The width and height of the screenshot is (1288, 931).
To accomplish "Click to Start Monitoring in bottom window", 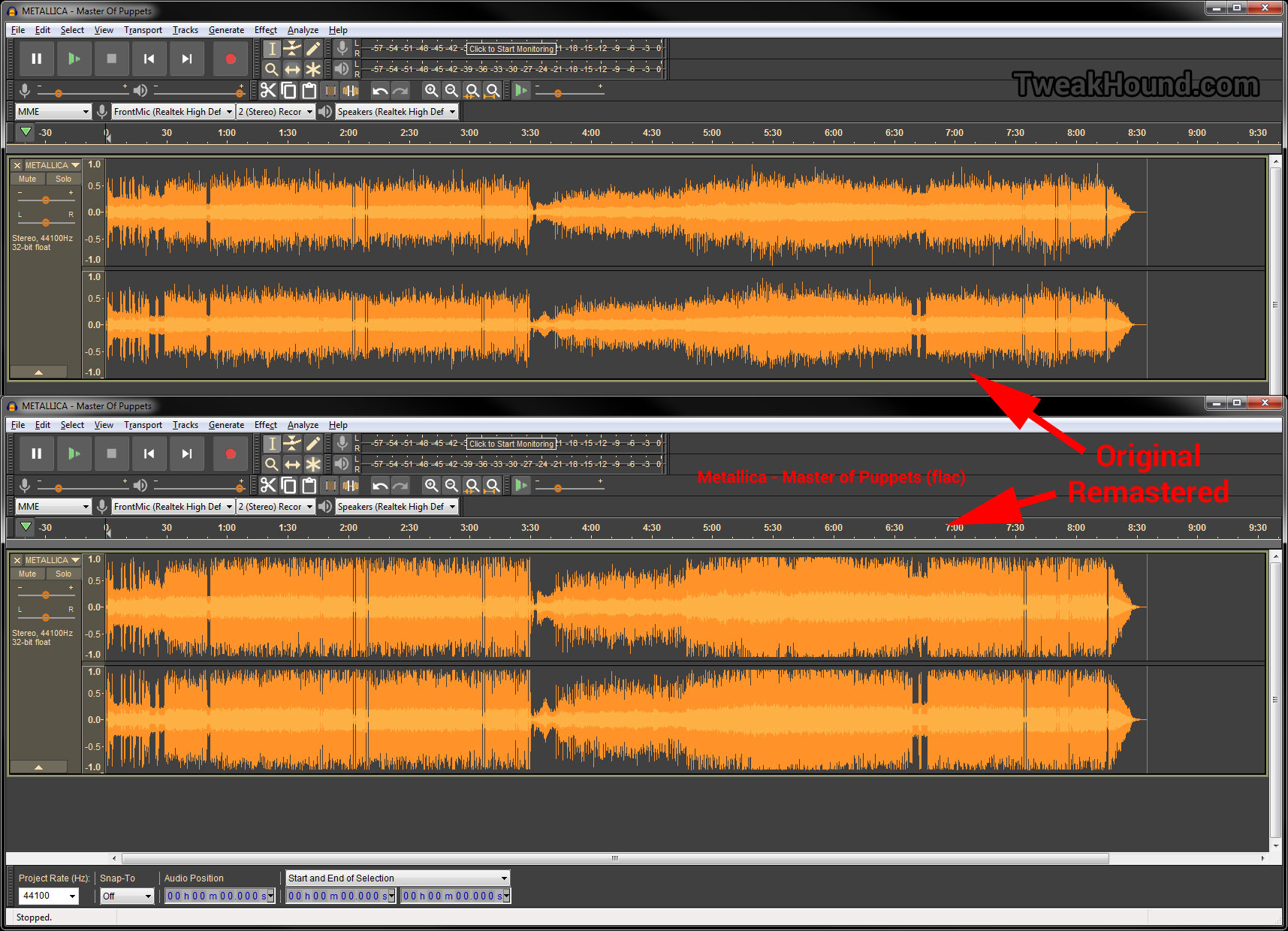I will pos(511,444).
